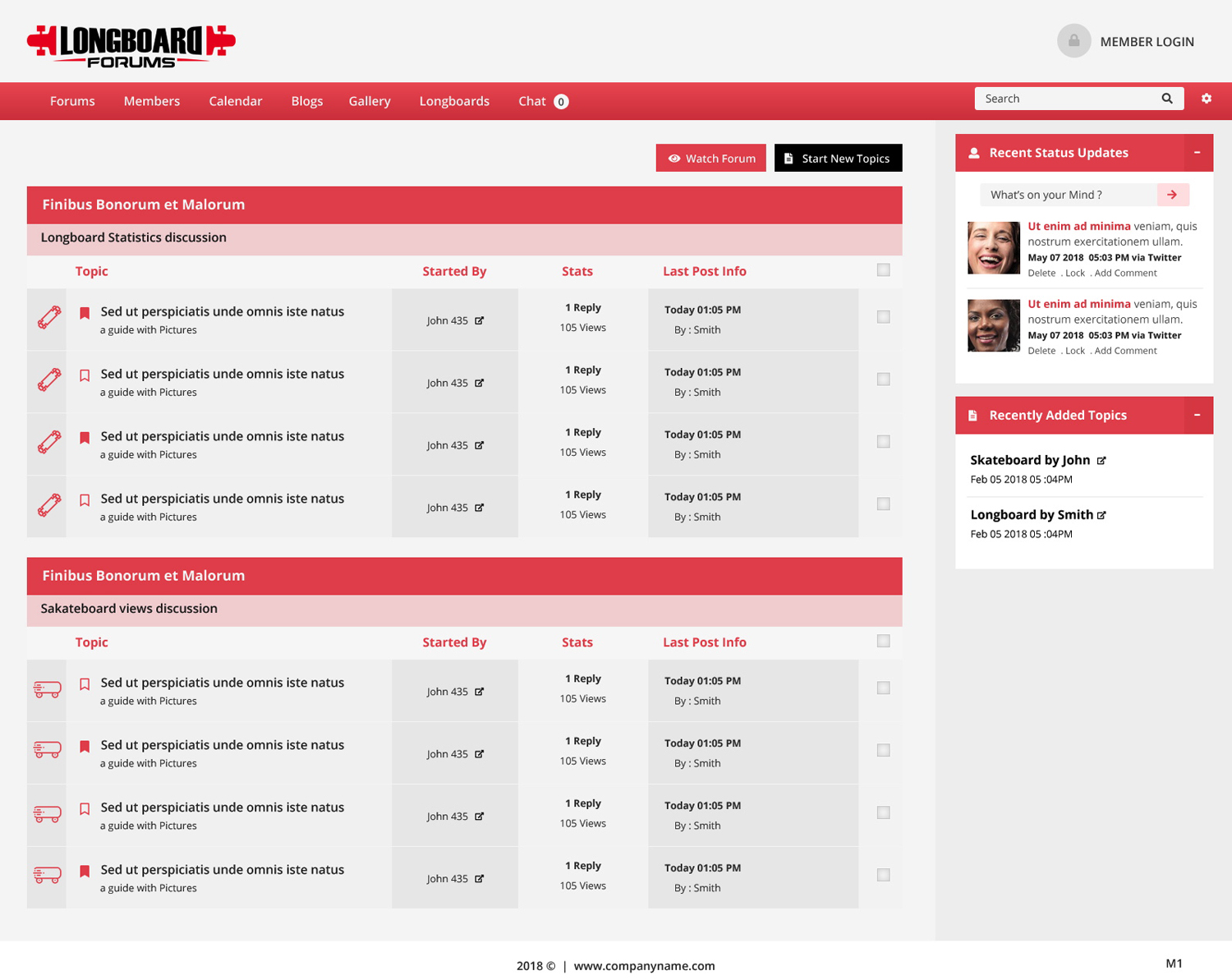This screenshot has height=980, width=1232.
Task: Open the Gallery section
Action: point(370,101)
